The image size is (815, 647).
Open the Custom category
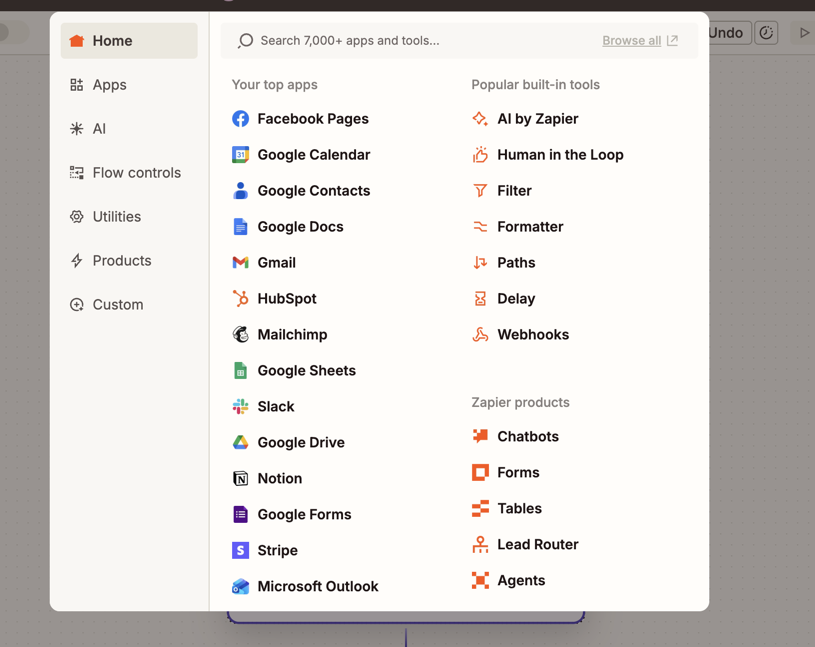(x=129, y=304)
